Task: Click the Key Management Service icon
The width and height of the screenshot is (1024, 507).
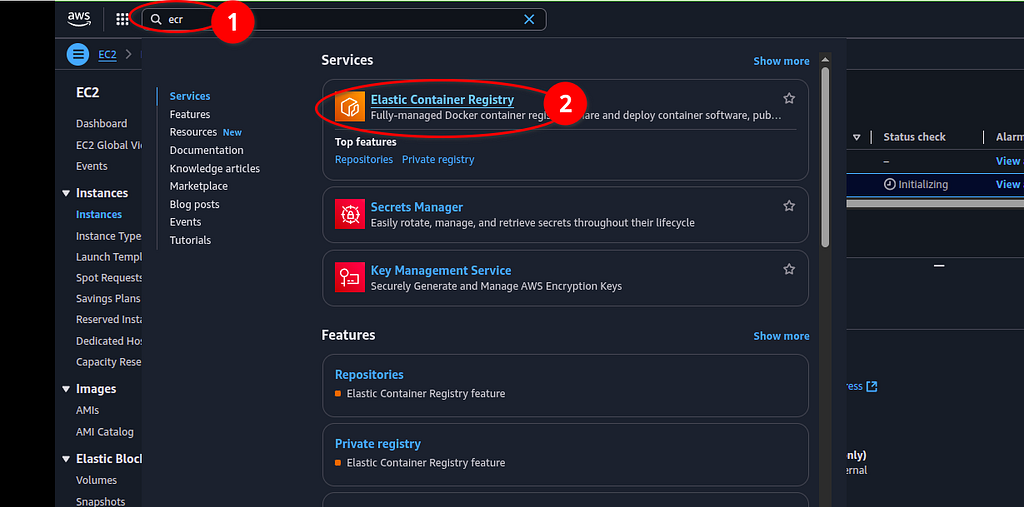Action: point(350,278)
